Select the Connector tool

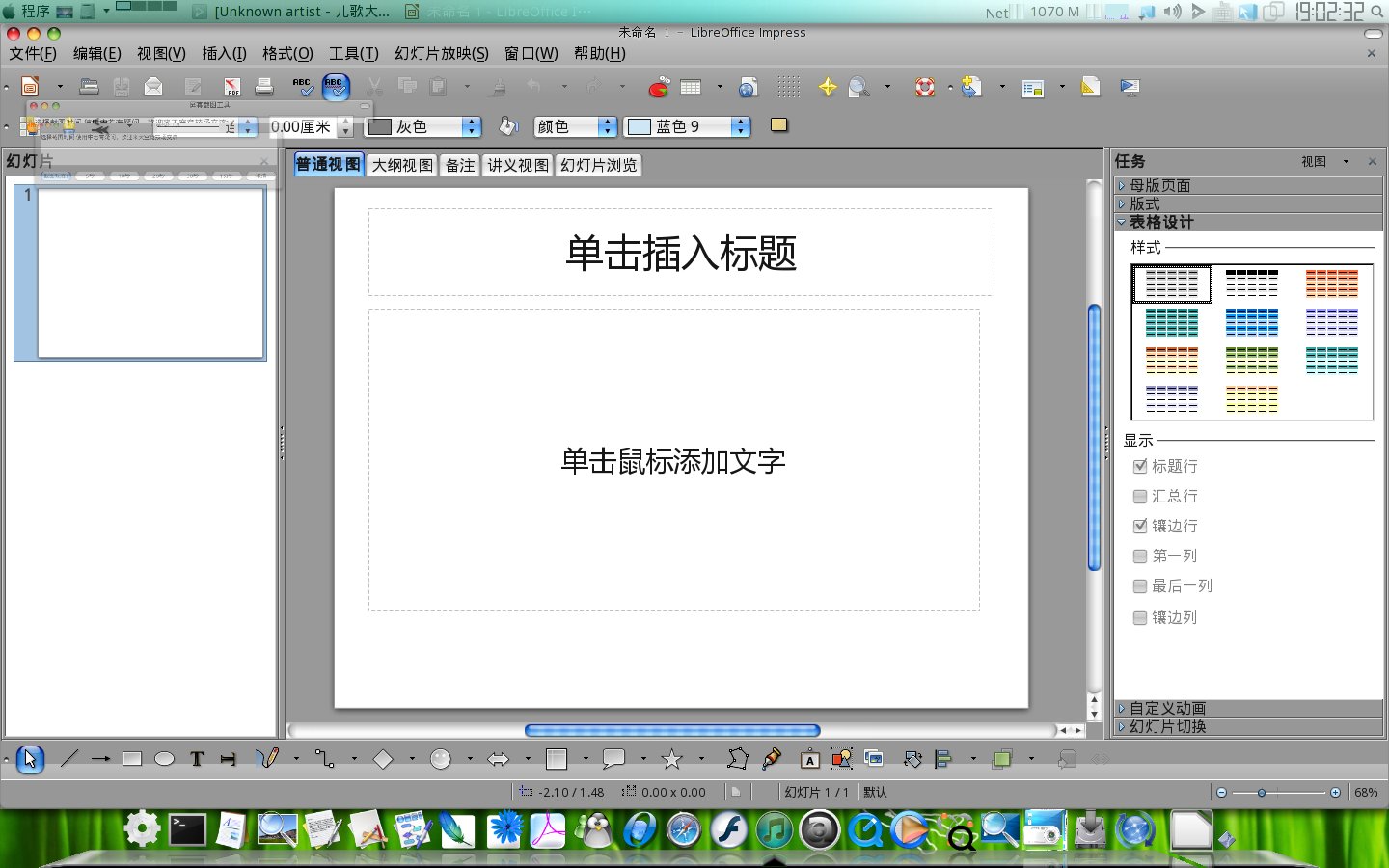click(x=325, y=759)
